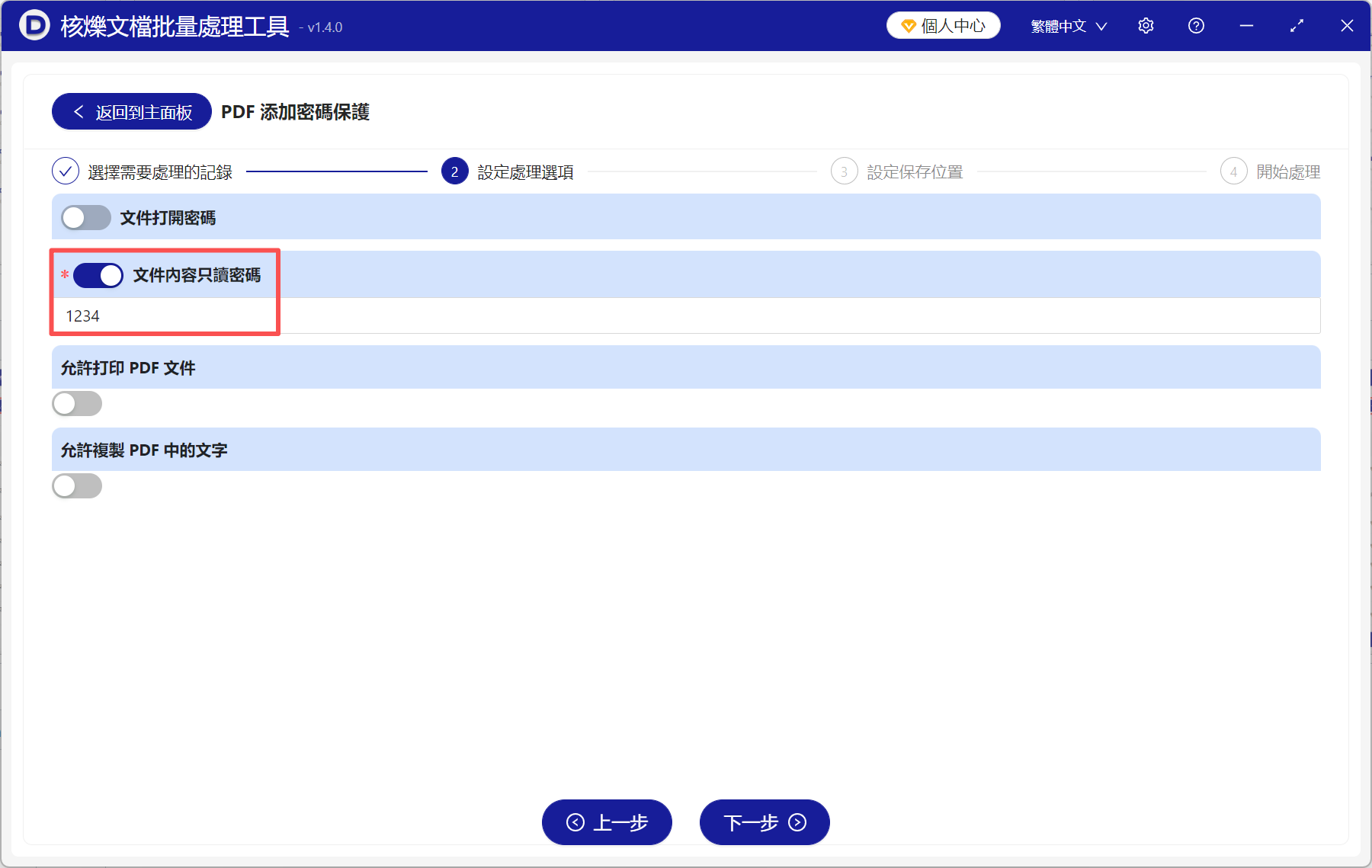Click the 上一步 button

coord(607,823)
